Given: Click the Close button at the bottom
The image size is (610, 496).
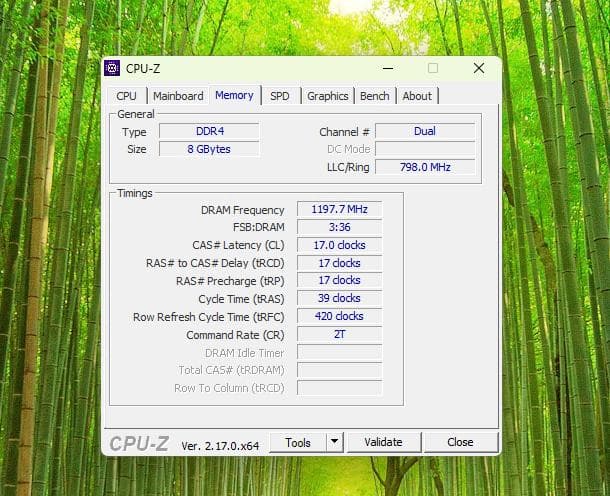Looking at the screenshot, I should pos(461,442).
